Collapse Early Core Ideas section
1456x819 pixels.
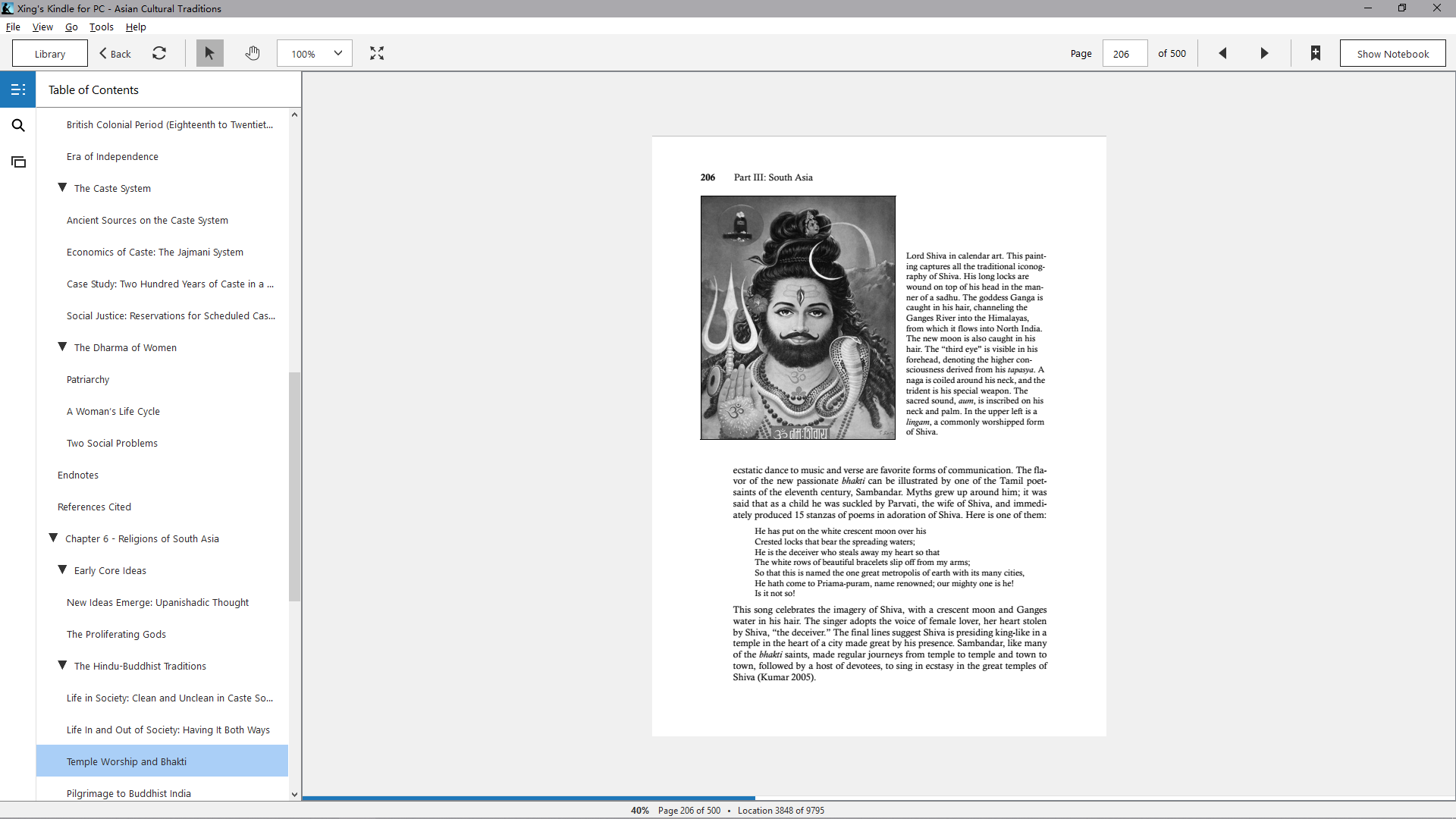pyautogui.click(x=63, y=570)
